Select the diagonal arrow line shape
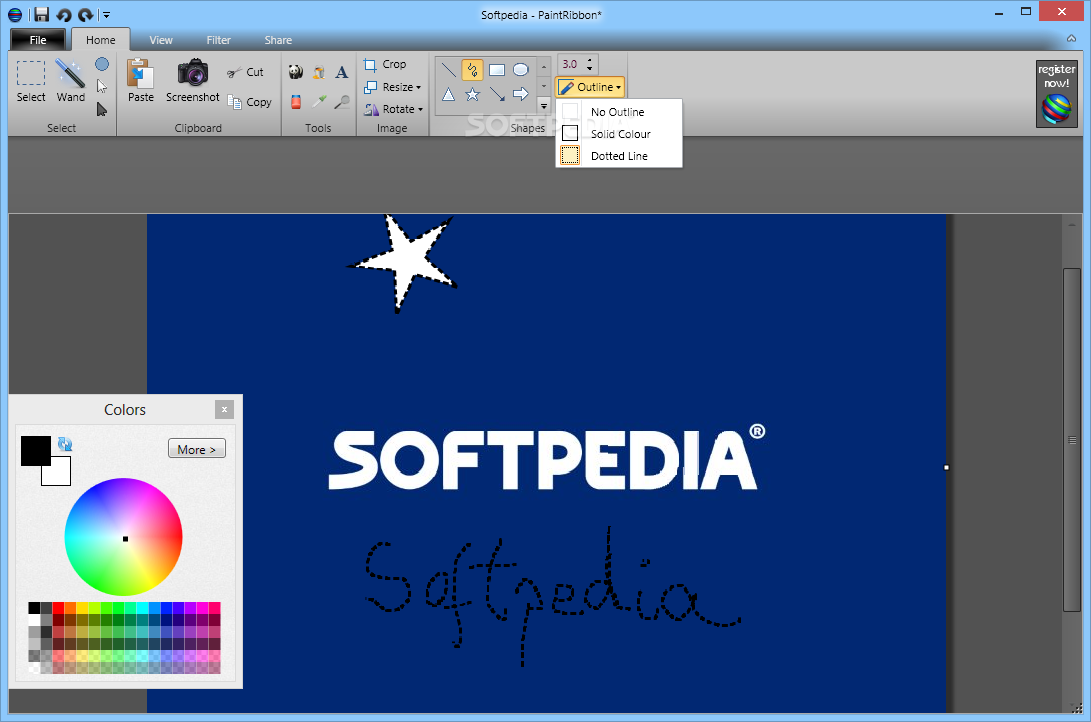The height and width of the screenshot is (722, 1091). (497, 94)
